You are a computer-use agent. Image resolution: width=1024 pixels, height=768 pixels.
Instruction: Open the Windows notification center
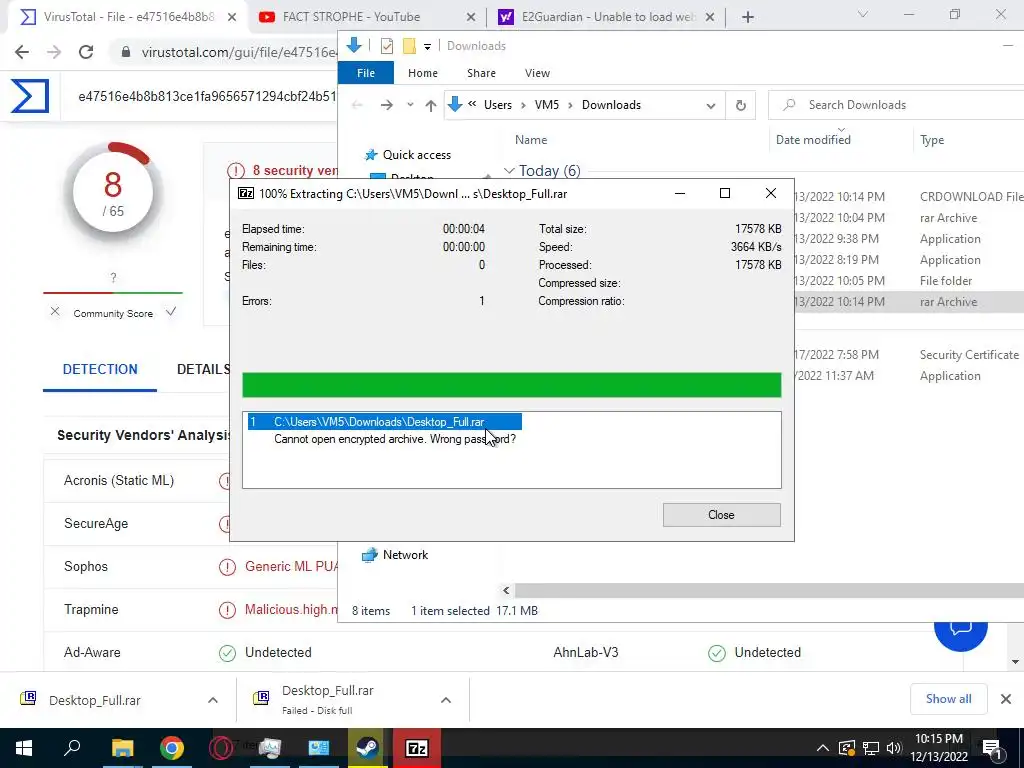pos(991,748)
